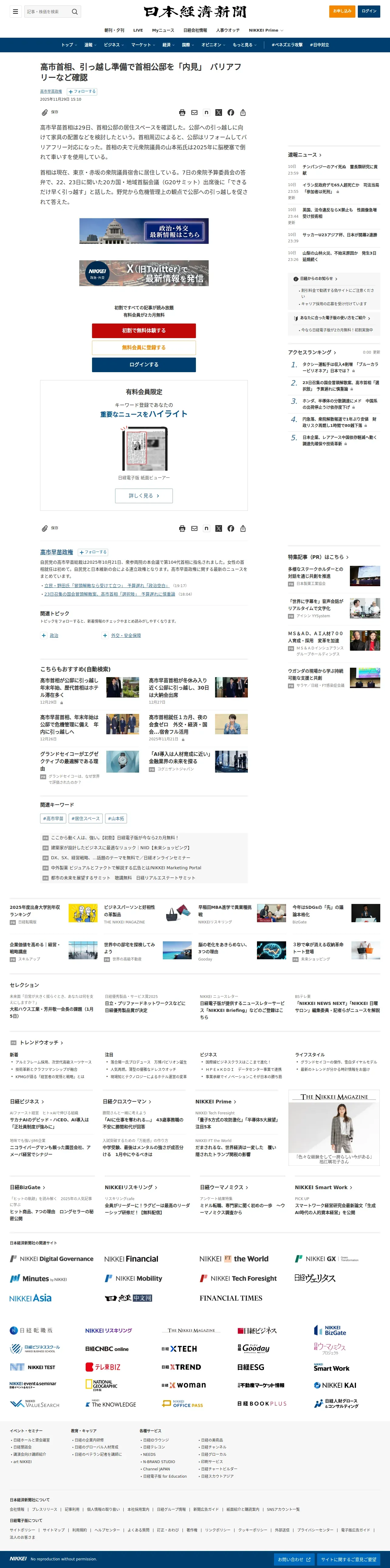Expand the 経済 navigation dropdown
This screenshot has height=1568, width=390.
(169, 45)
